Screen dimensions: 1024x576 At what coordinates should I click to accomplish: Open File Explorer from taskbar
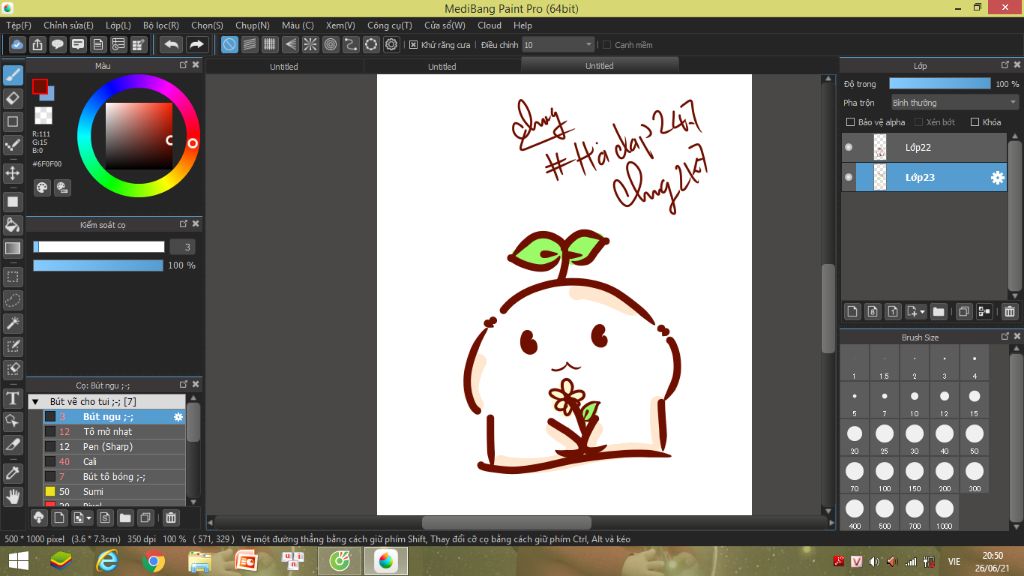[x=200, y=562]
